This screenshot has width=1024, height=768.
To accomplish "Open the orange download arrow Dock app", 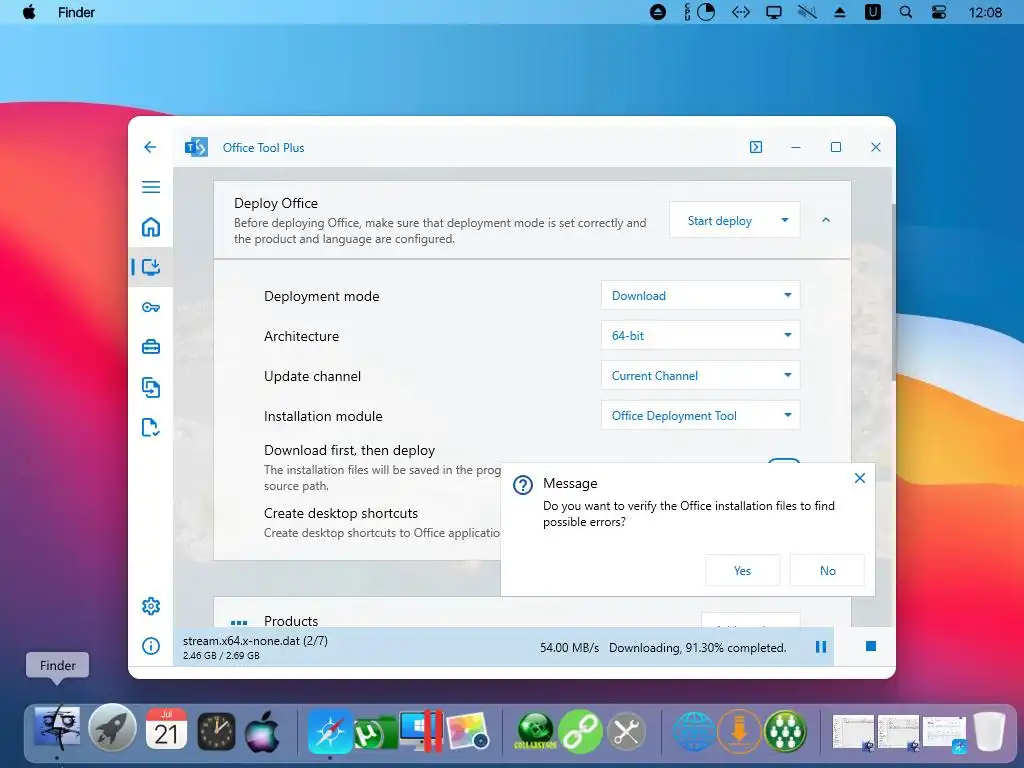I will click(739, 731).
